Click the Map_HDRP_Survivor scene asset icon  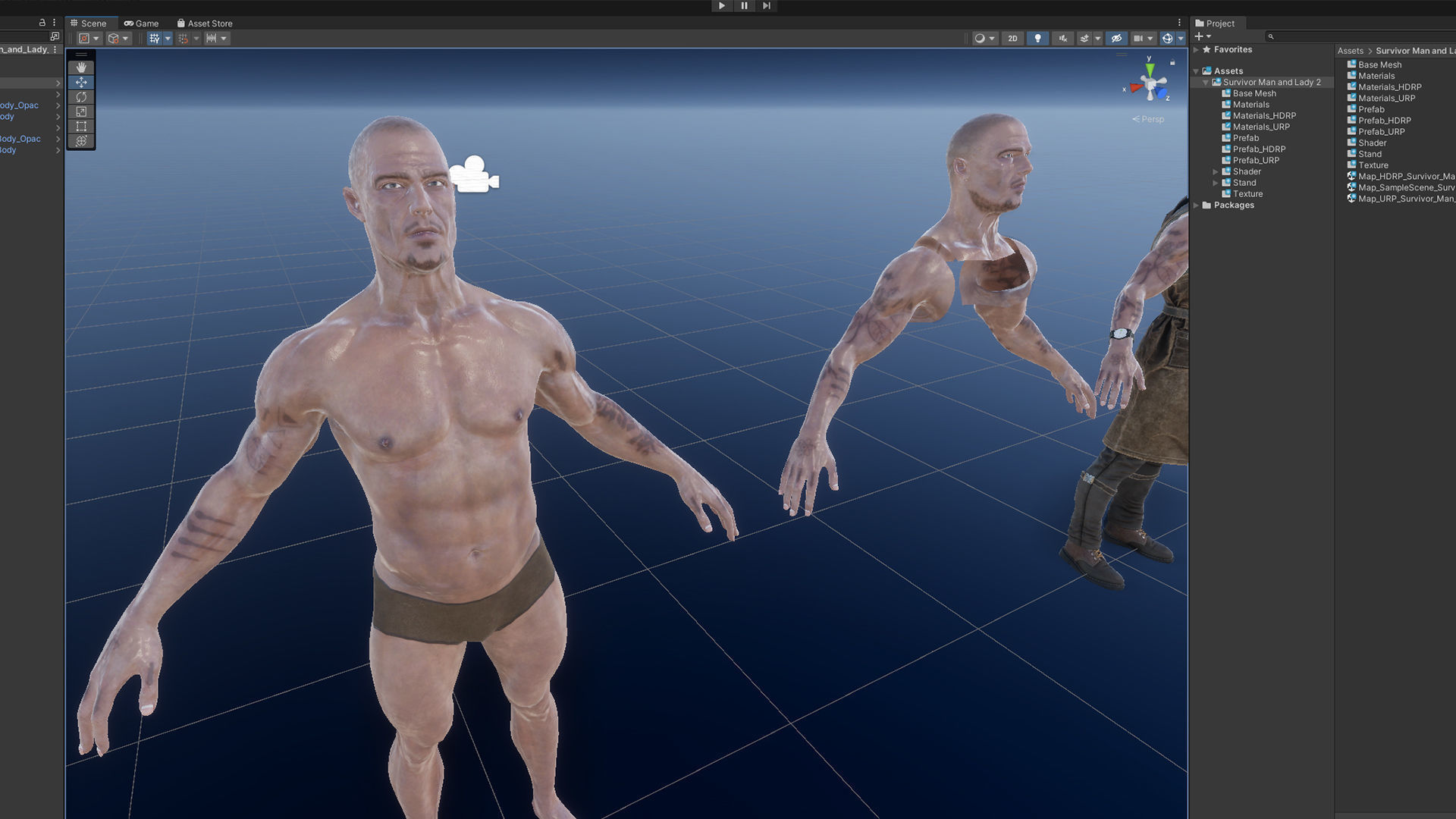(x=1351, y=176)
